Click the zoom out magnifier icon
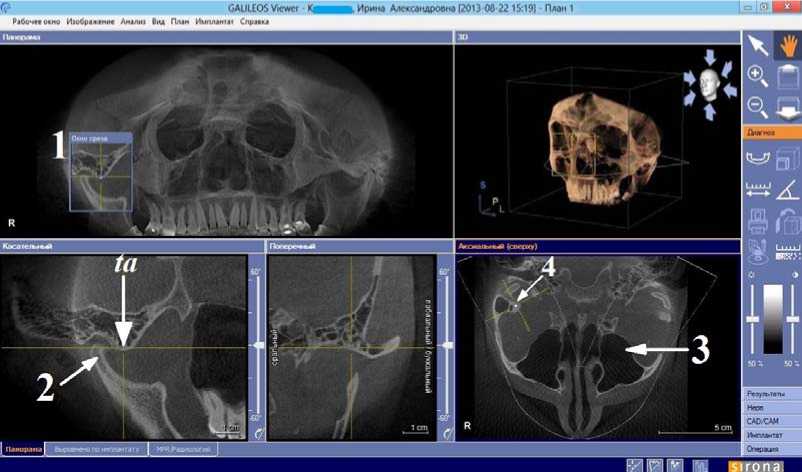The width and height of the screenshot is (802, 472). [758, 107]
